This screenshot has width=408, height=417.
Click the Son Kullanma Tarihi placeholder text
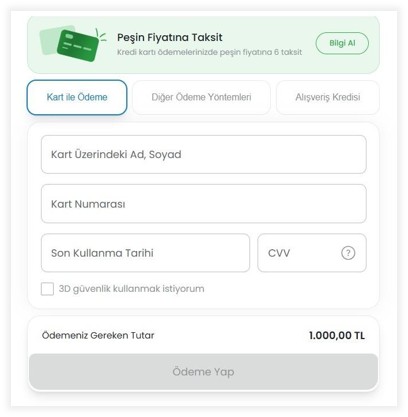pos(102,253)
